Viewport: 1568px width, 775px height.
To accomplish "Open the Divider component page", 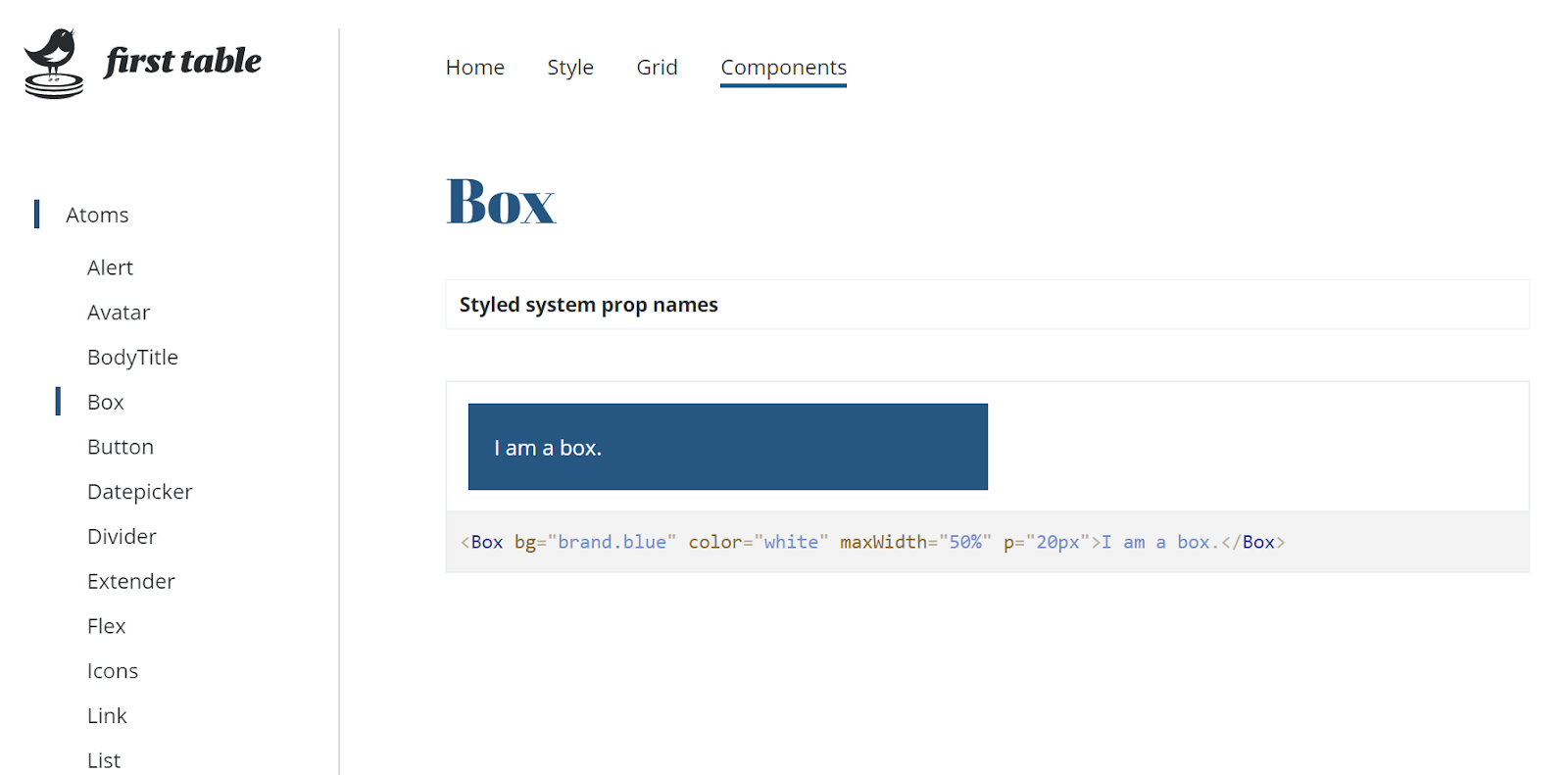I will [122, 537].
